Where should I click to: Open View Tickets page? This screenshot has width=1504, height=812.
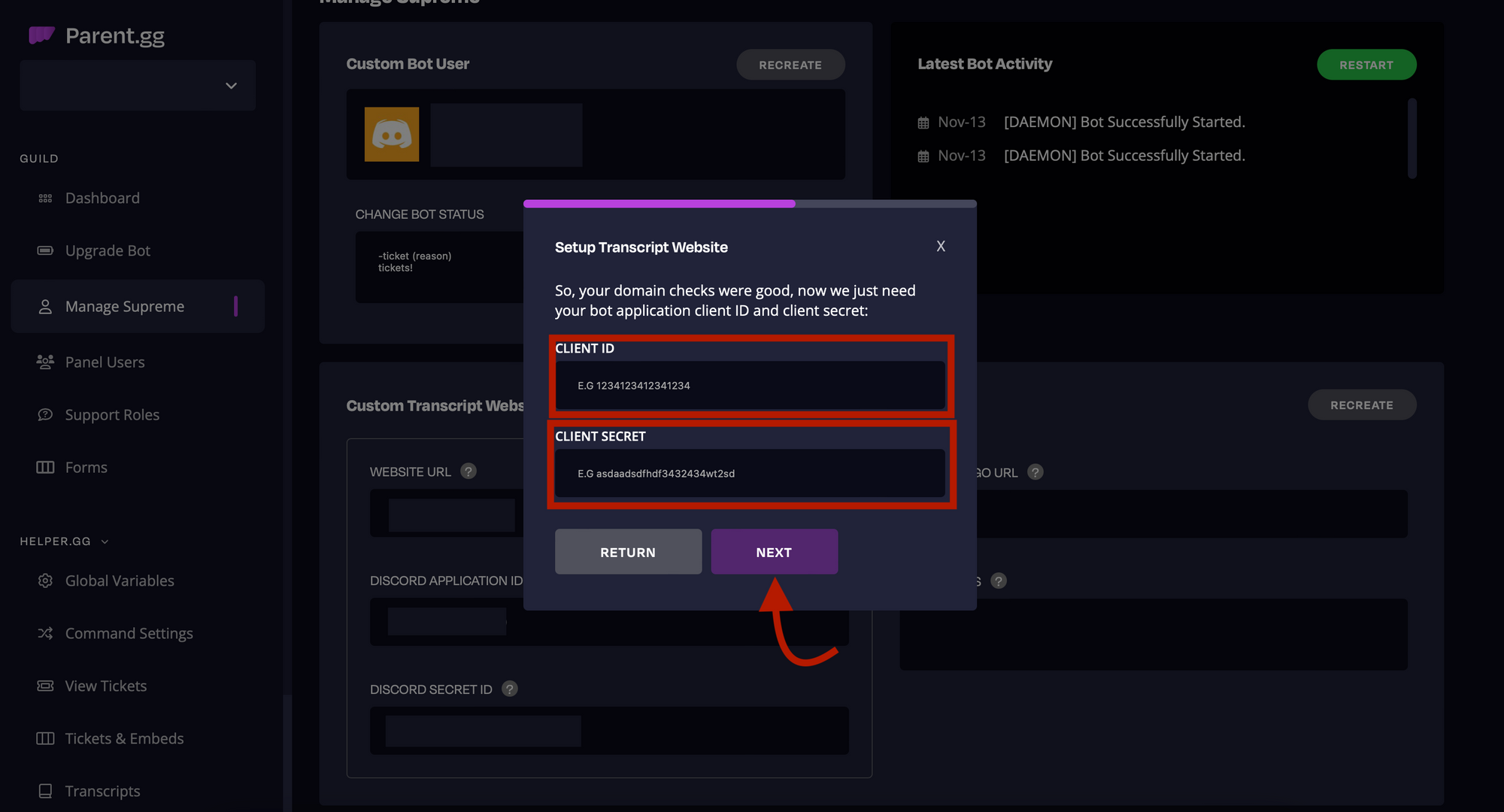click(105, 686)
